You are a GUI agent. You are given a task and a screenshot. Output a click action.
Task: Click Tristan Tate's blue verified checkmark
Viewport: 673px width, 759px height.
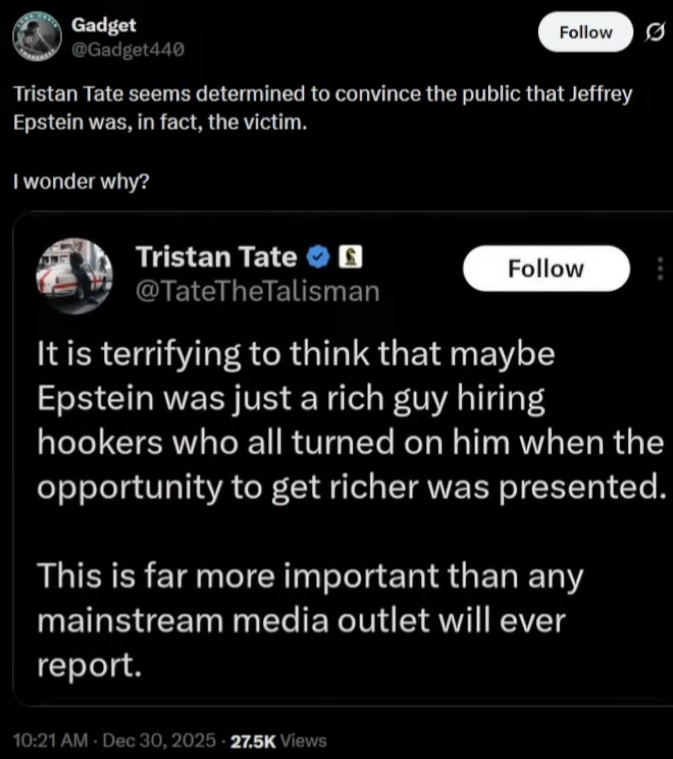318,257
